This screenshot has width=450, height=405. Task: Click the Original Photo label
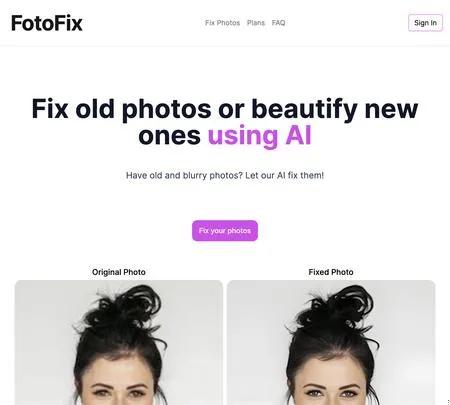coord(119,272)
